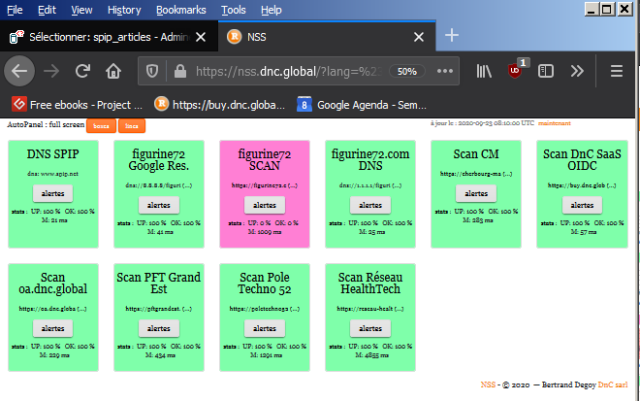Reset the 50% zoom level
The height and width of the screenshot is (401, 640).
click(x=407, y=71)
